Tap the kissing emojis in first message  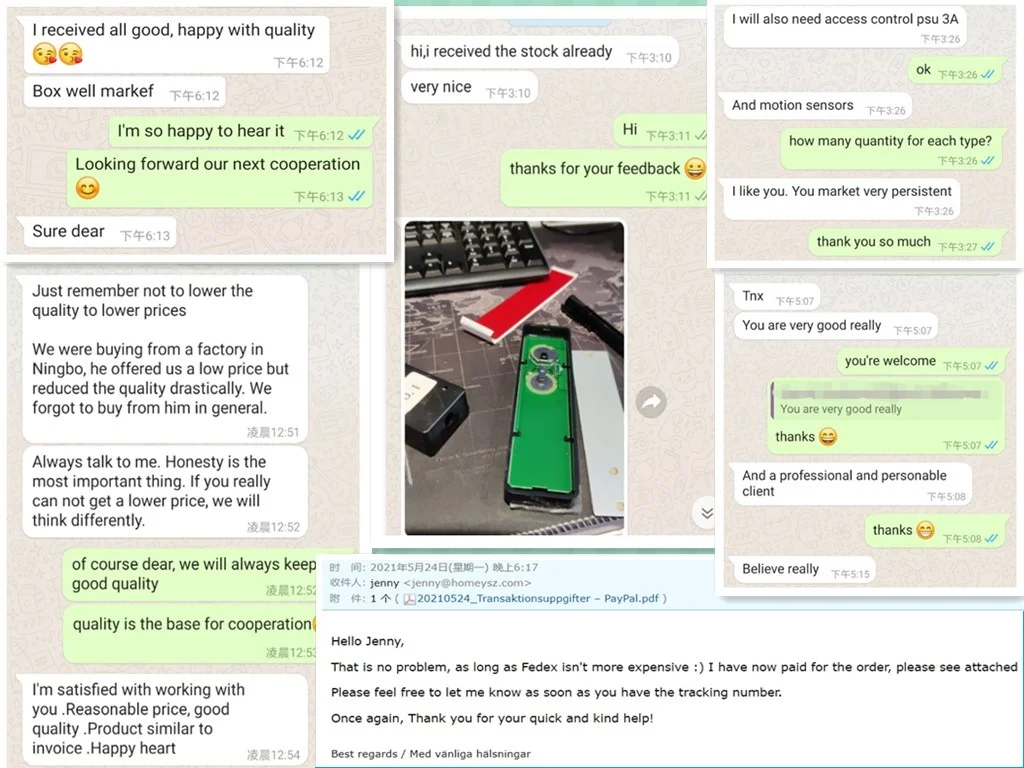coord(58,54)
